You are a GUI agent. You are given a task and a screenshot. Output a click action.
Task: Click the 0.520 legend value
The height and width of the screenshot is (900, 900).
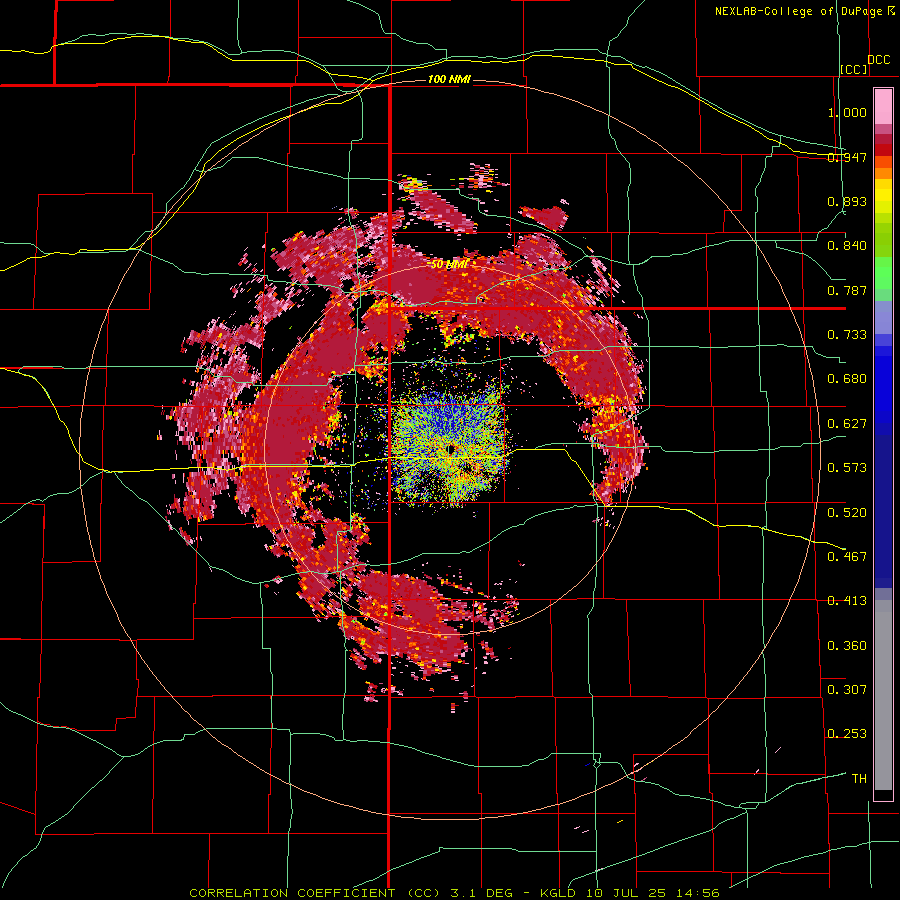coord(847,513)
